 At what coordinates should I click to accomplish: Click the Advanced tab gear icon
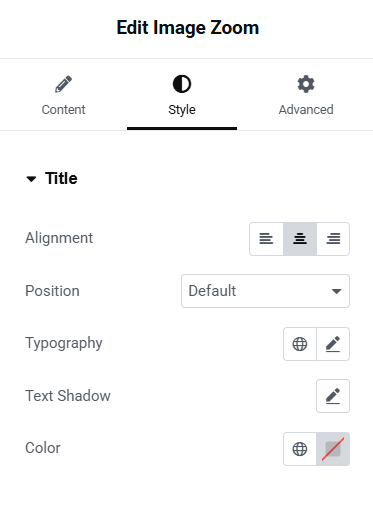tap(306, 84)
